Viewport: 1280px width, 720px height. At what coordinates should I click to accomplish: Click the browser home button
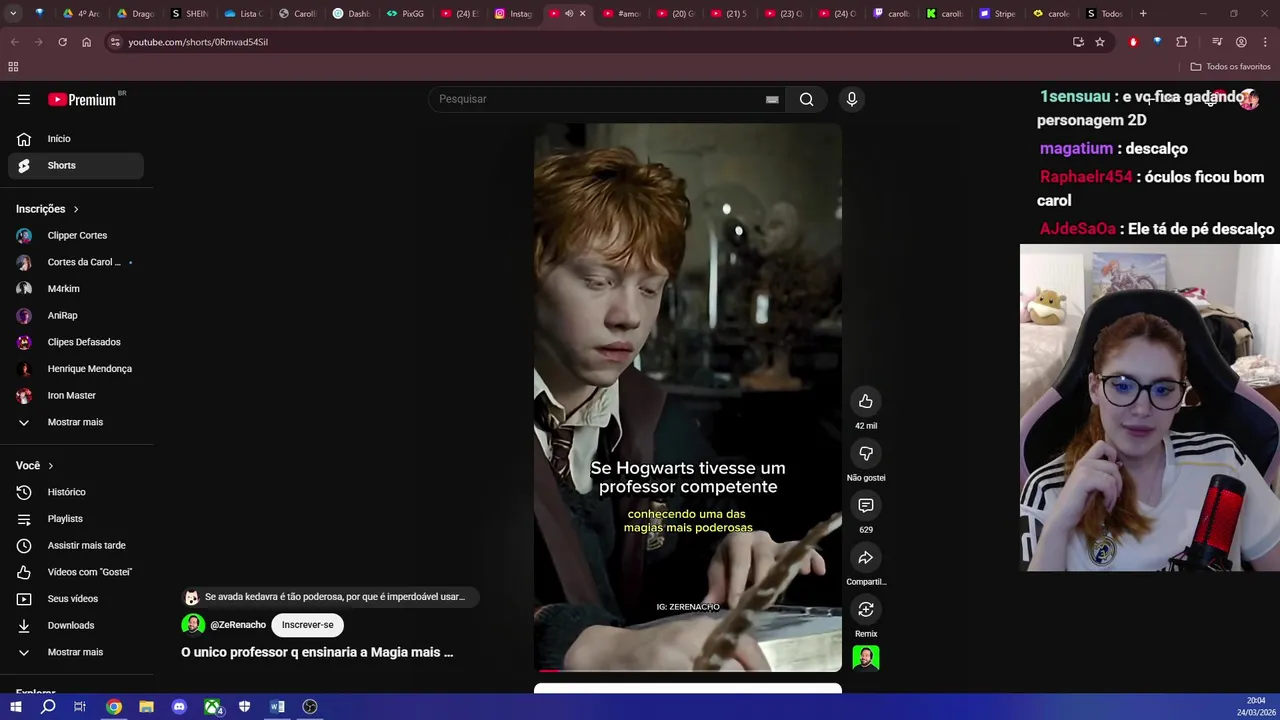[x=86, y=42]
